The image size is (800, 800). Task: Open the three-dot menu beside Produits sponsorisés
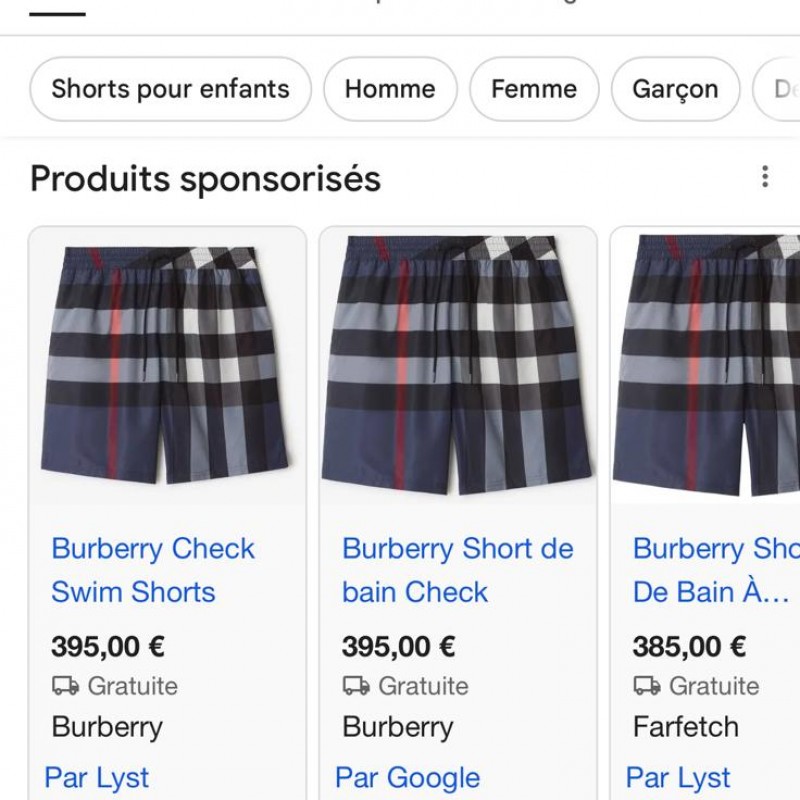tap(765, 177)
